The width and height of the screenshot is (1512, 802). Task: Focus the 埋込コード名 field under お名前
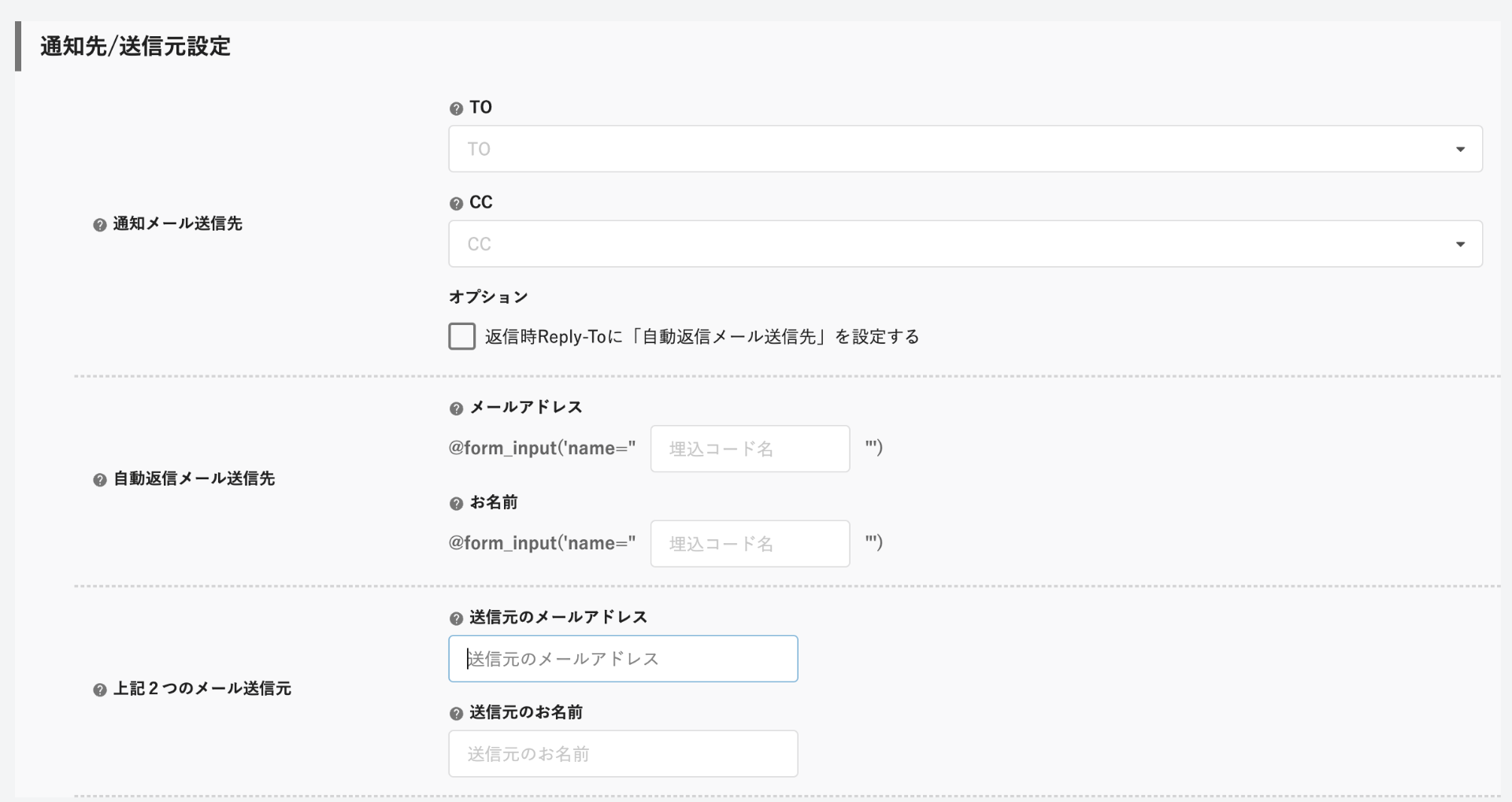pyautogui.click(x=750, y=544)
